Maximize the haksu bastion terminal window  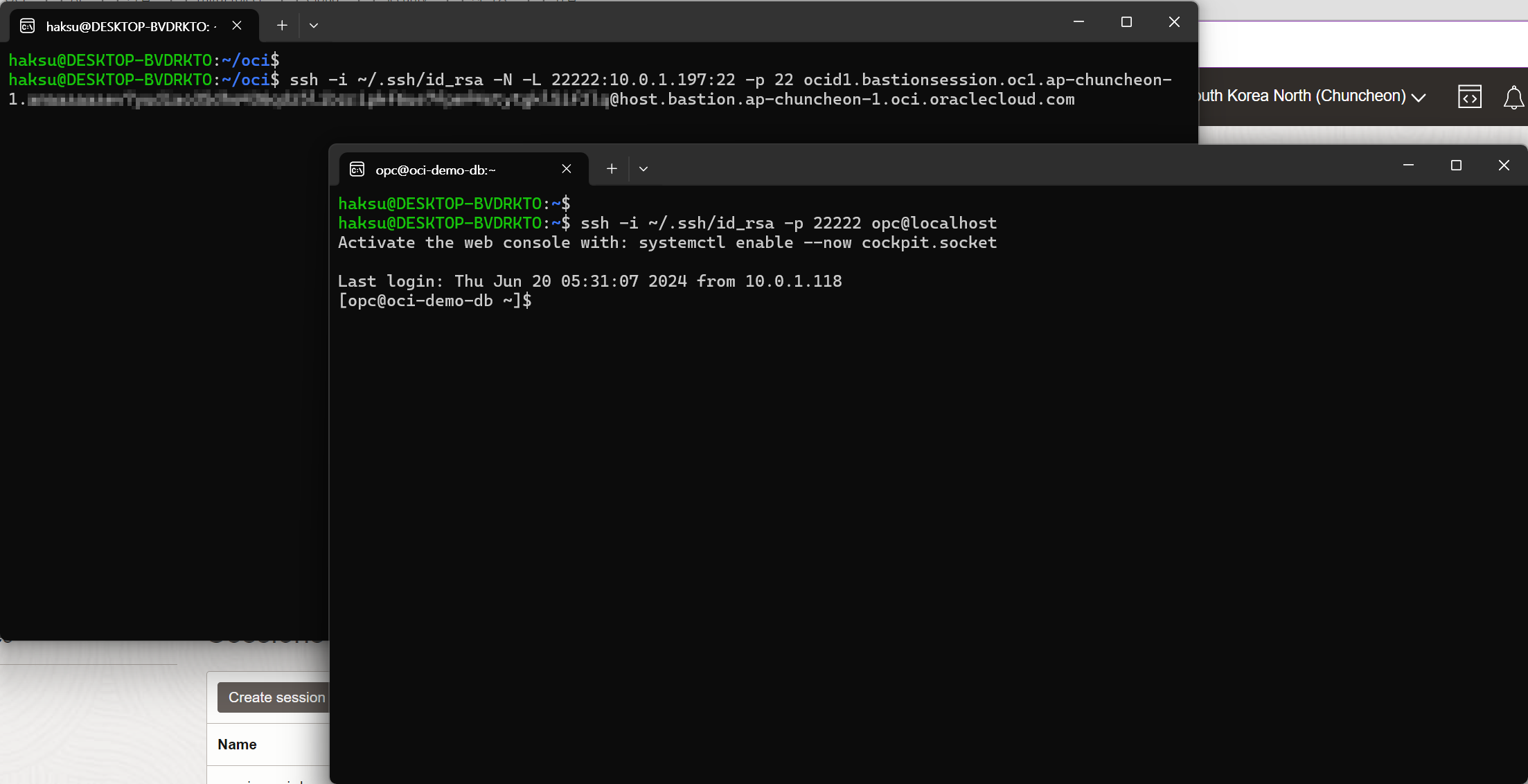tap(1126, 22)
